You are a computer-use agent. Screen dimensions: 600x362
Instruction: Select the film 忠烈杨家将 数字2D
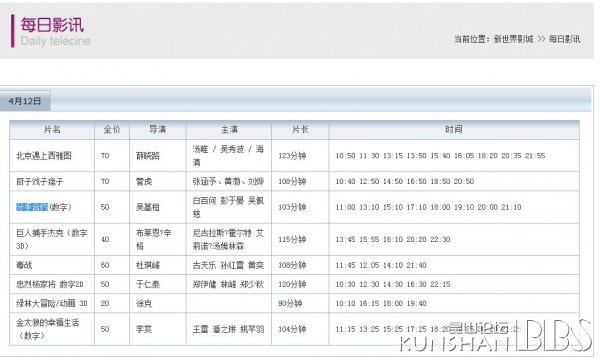point(49,284)
